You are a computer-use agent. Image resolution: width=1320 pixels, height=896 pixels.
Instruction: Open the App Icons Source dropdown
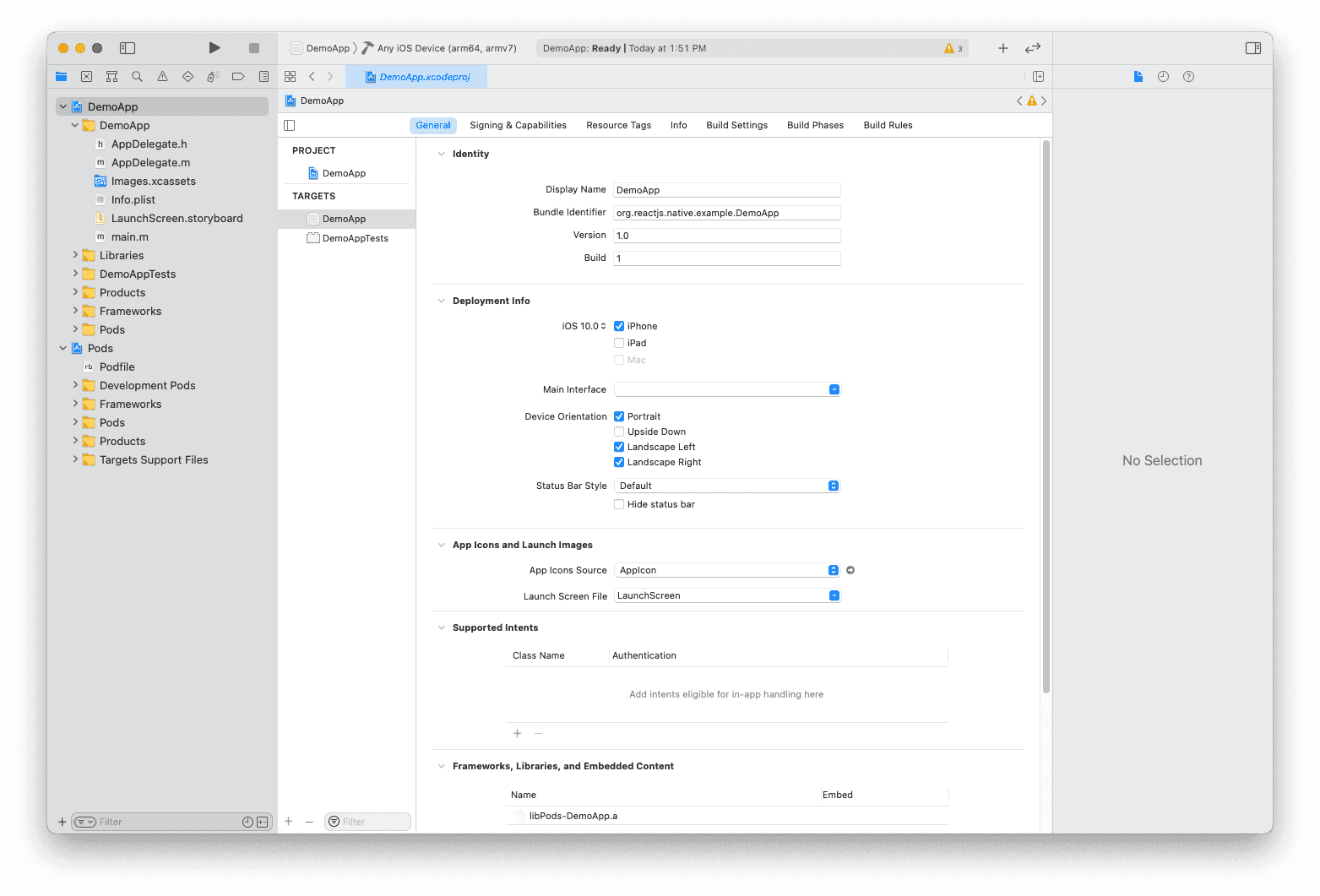727,570
